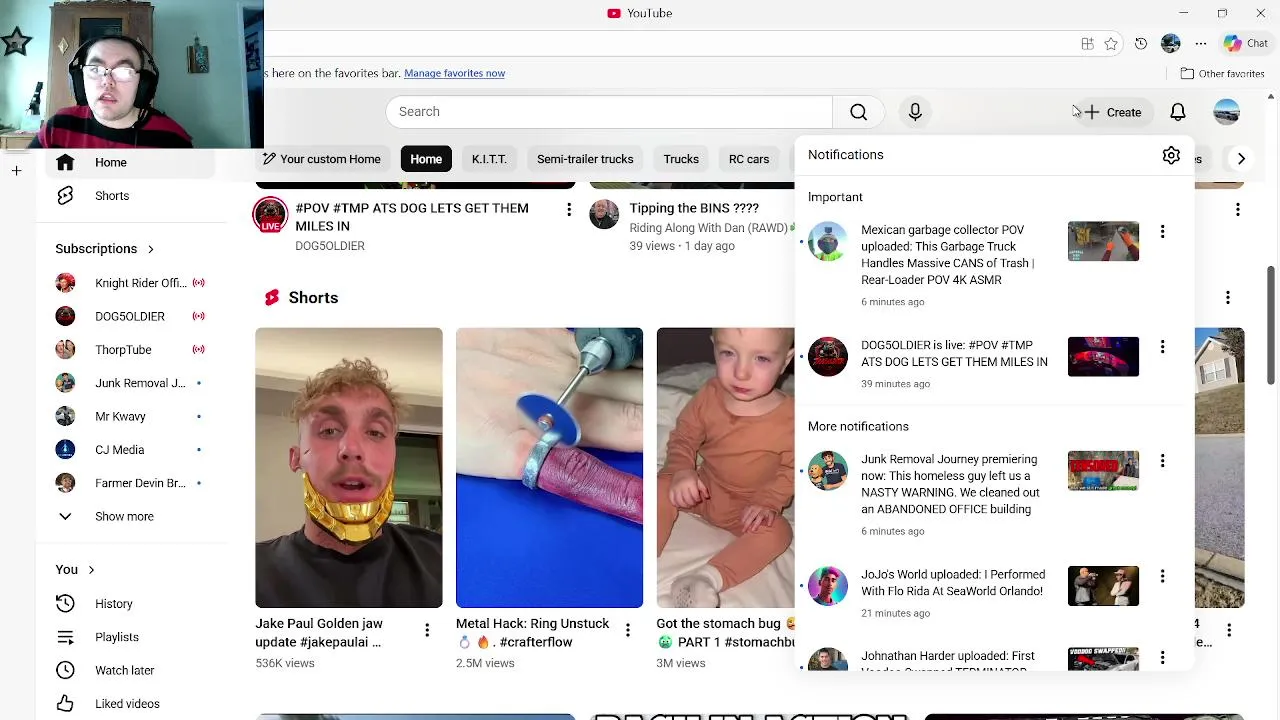The width and height of the screenshot is (1280, 720).
Task: Select the Home category chip
Action: point(426,159)
